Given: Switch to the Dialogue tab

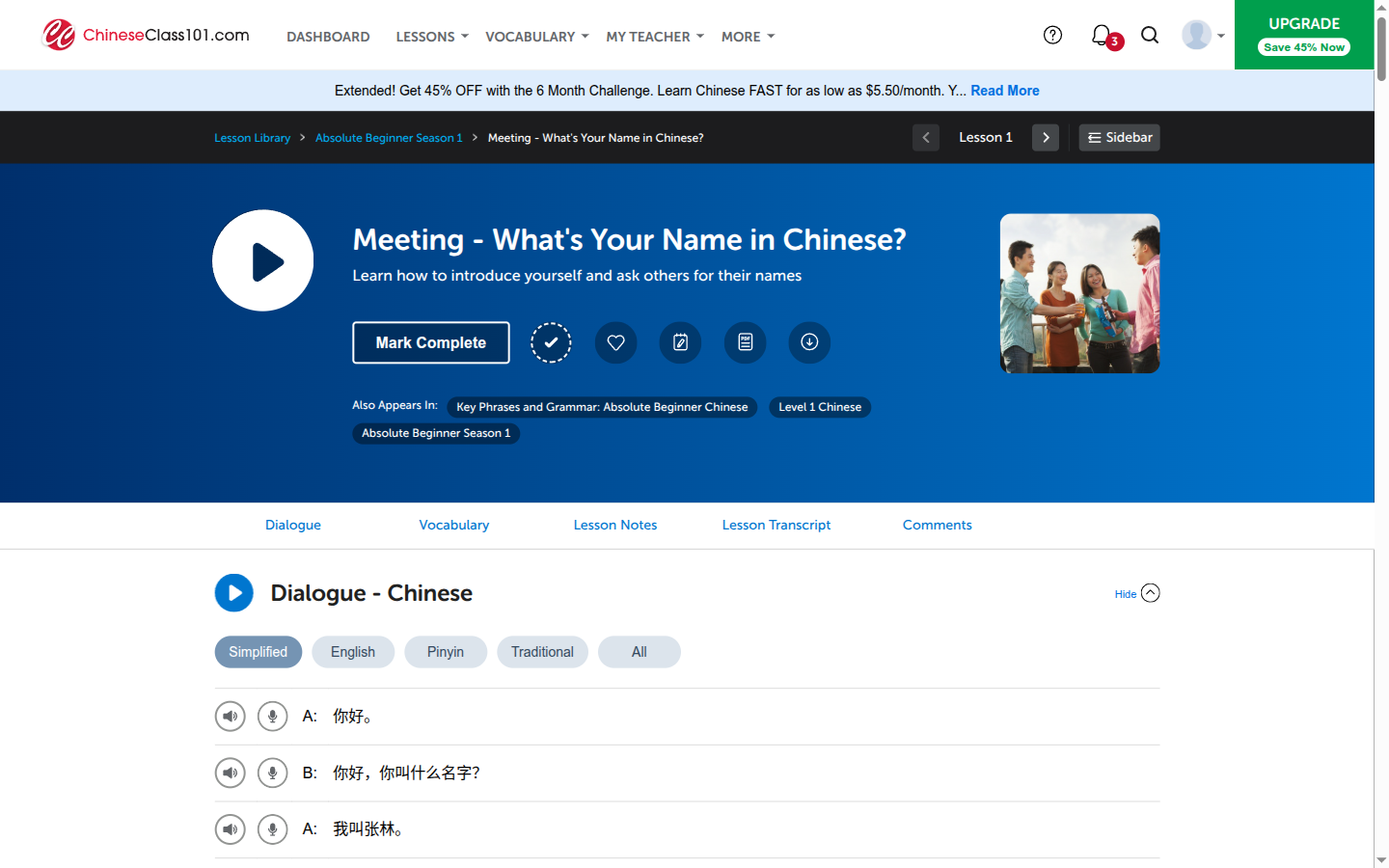Looking at the screenshot, I should tap(293, 525).
